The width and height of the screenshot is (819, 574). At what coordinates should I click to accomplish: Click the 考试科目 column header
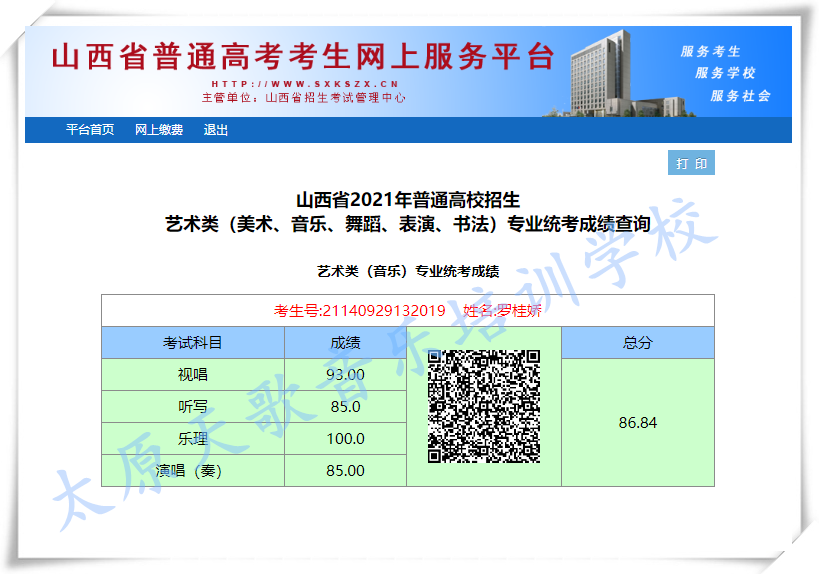click(193, 343)
